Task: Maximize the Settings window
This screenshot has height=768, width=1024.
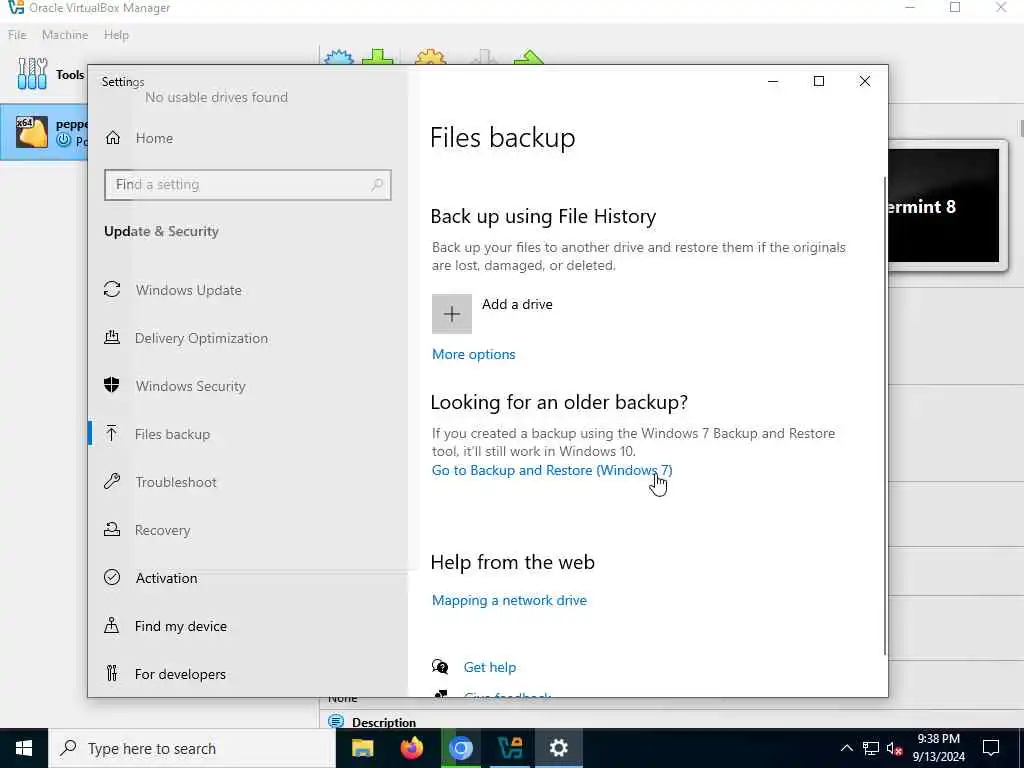Action: pos(818,81)
